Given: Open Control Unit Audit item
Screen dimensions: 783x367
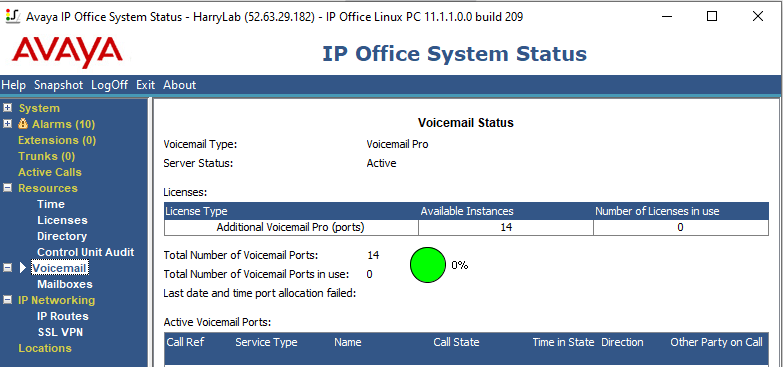Looking at the screenshot, I should [86, 252].
